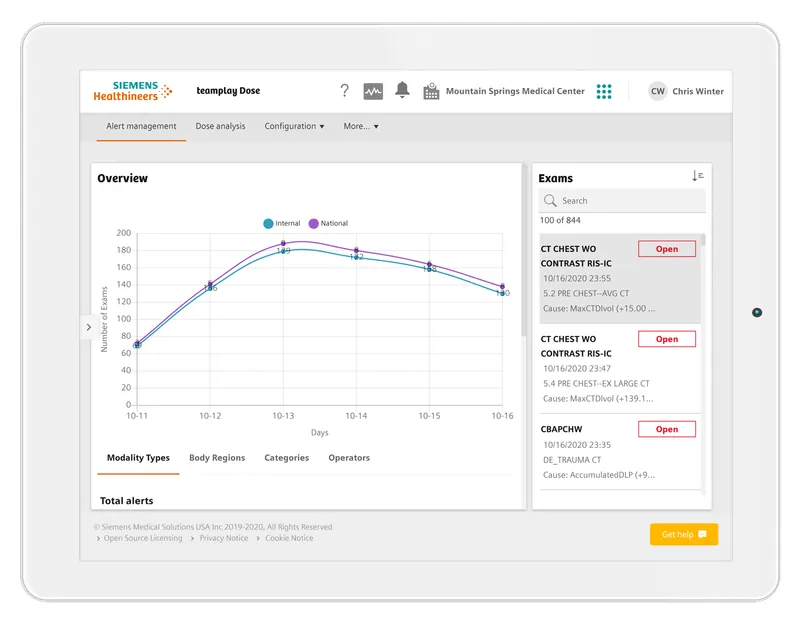
Task: Click Open on the CBAPCHW exam
Action: [666, 429]
